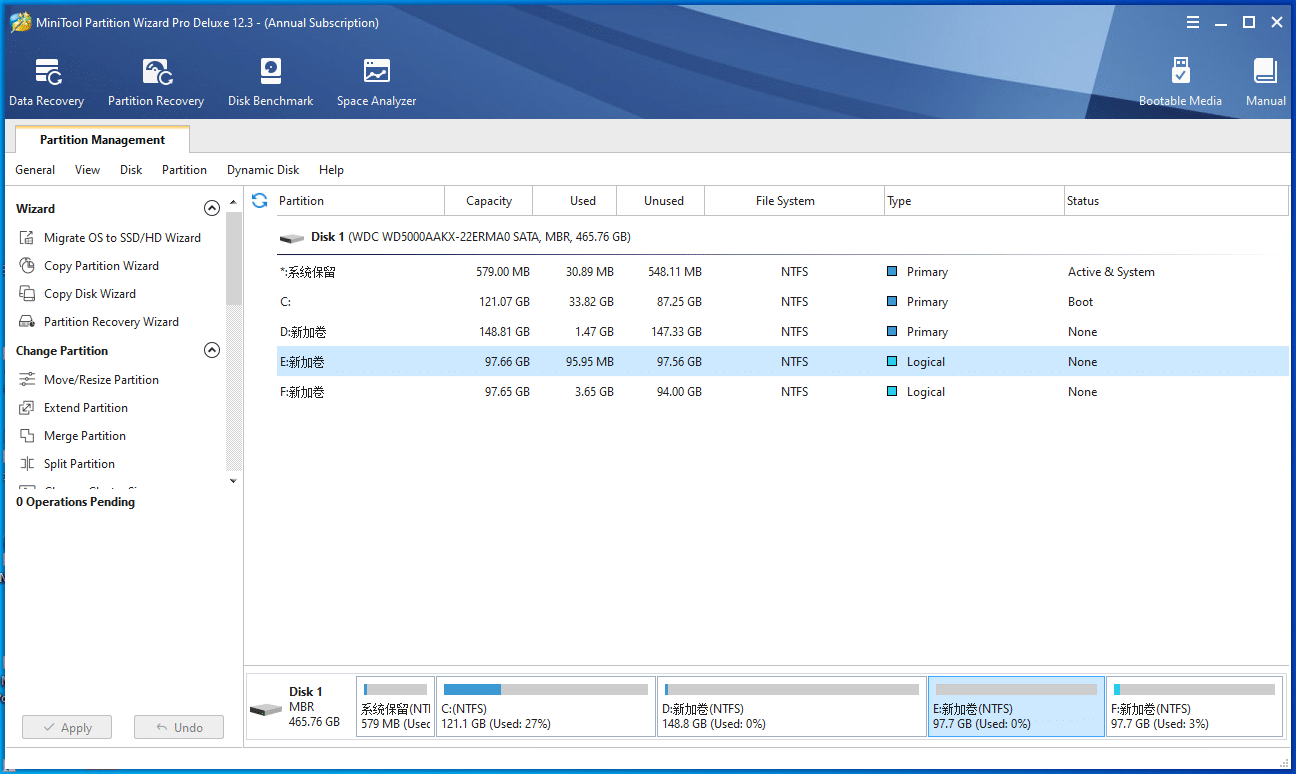Select the C: partition row
1296x774 pixels.
tap(782, 302)
